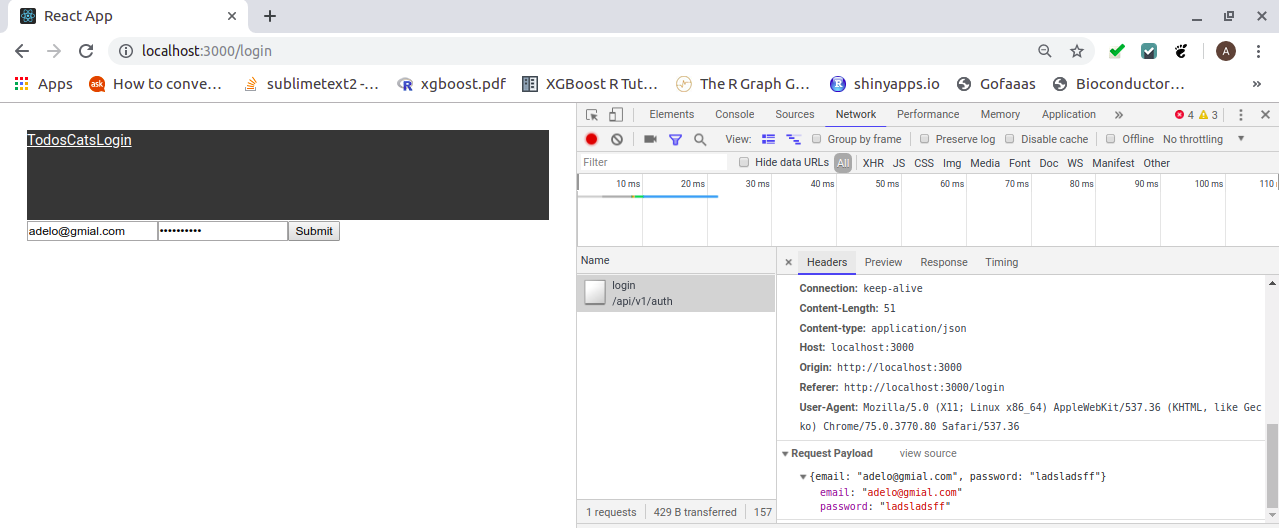The height and width of the screenshot is (528, 1279).
Task: Activate the inspect element picker icon
Action: (x=592, y=115)
